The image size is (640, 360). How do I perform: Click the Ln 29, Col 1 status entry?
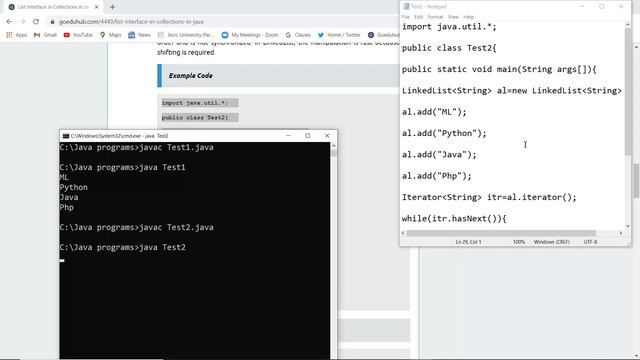tap(468, 242)
